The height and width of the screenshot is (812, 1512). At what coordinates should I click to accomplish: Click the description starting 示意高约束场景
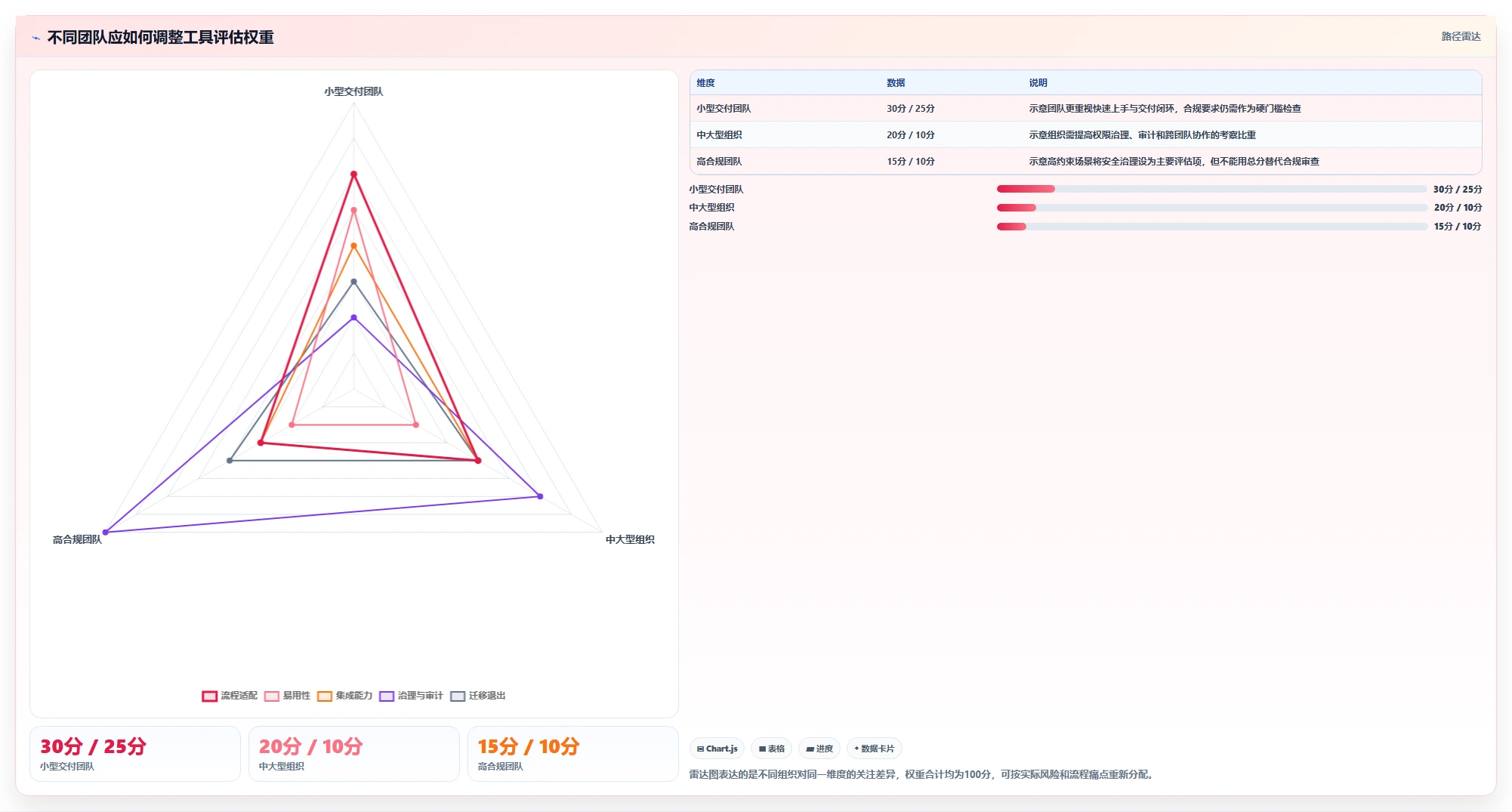(x=1174, y=162)
